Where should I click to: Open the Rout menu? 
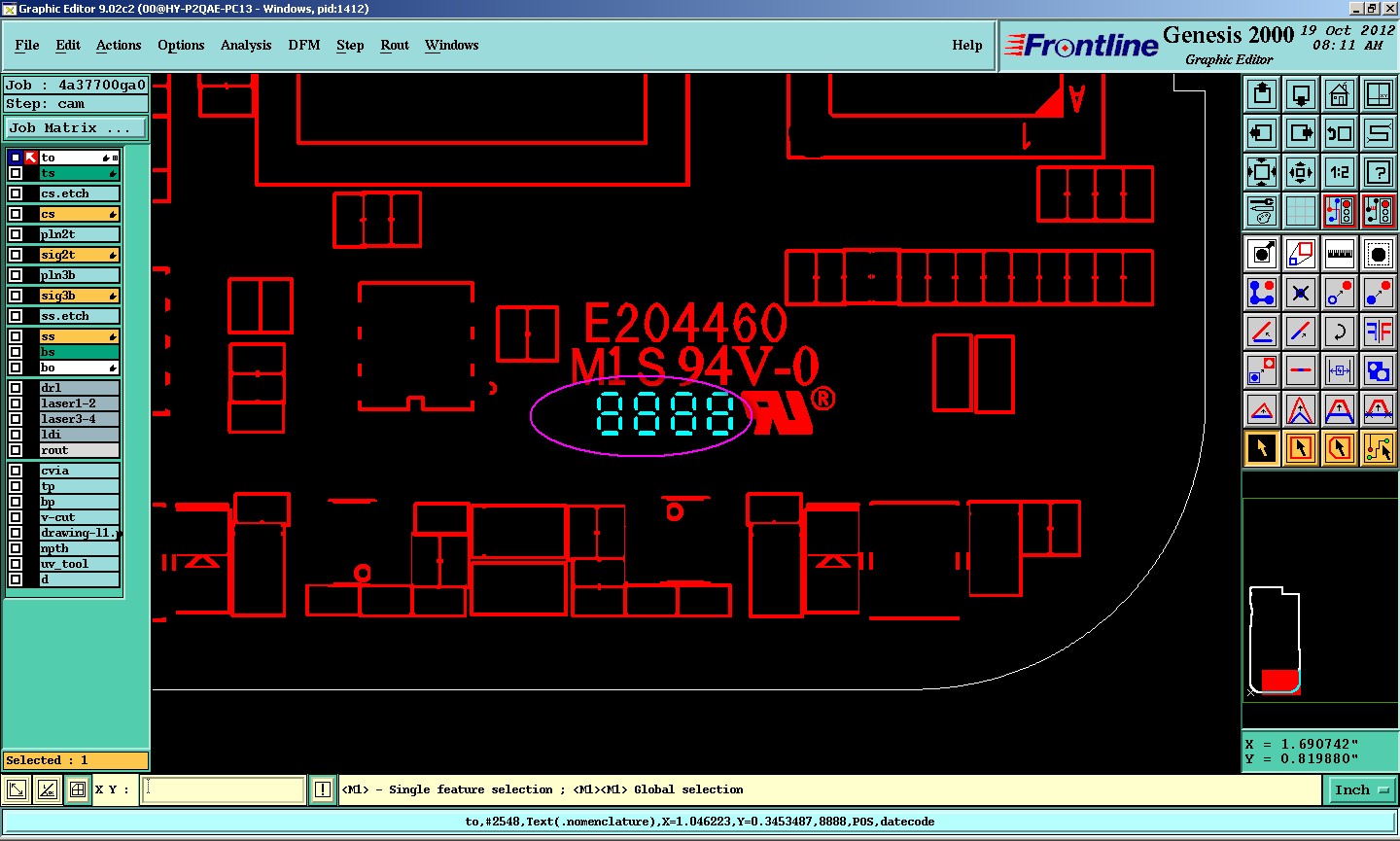[395, 45]
